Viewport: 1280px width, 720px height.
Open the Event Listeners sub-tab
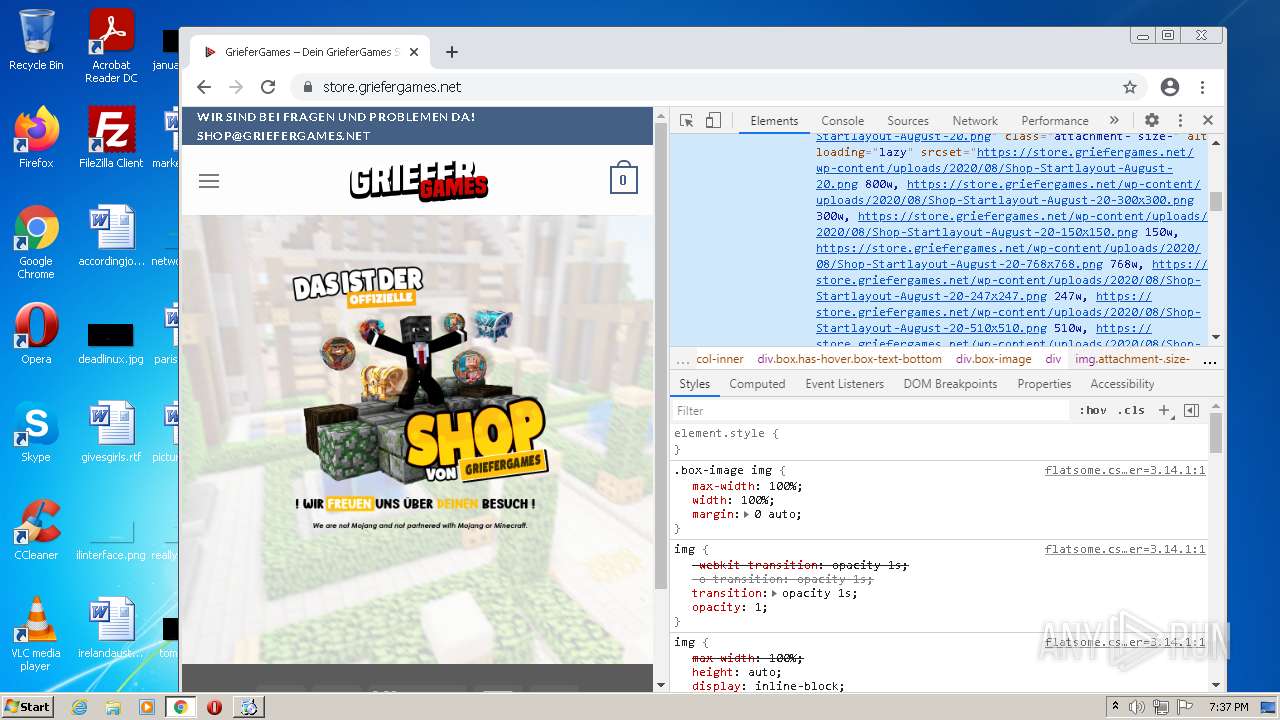click(x=845, y=384)
